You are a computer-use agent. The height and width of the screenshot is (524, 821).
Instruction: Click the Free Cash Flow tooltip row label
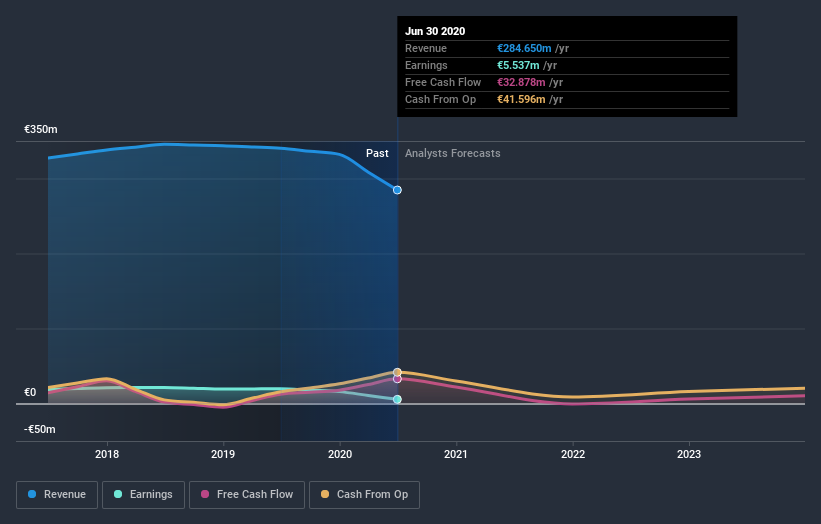click(443, 82)
